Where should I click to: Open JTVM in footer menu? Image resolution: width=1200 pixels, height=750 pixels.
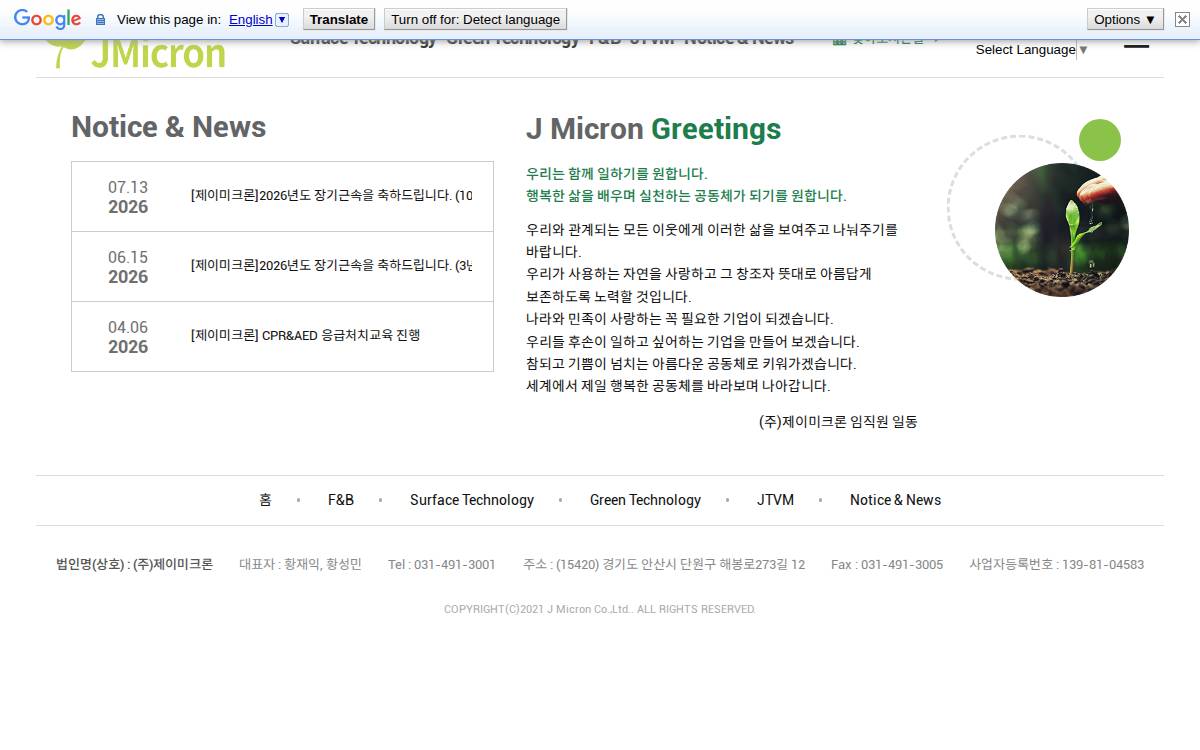775,500
